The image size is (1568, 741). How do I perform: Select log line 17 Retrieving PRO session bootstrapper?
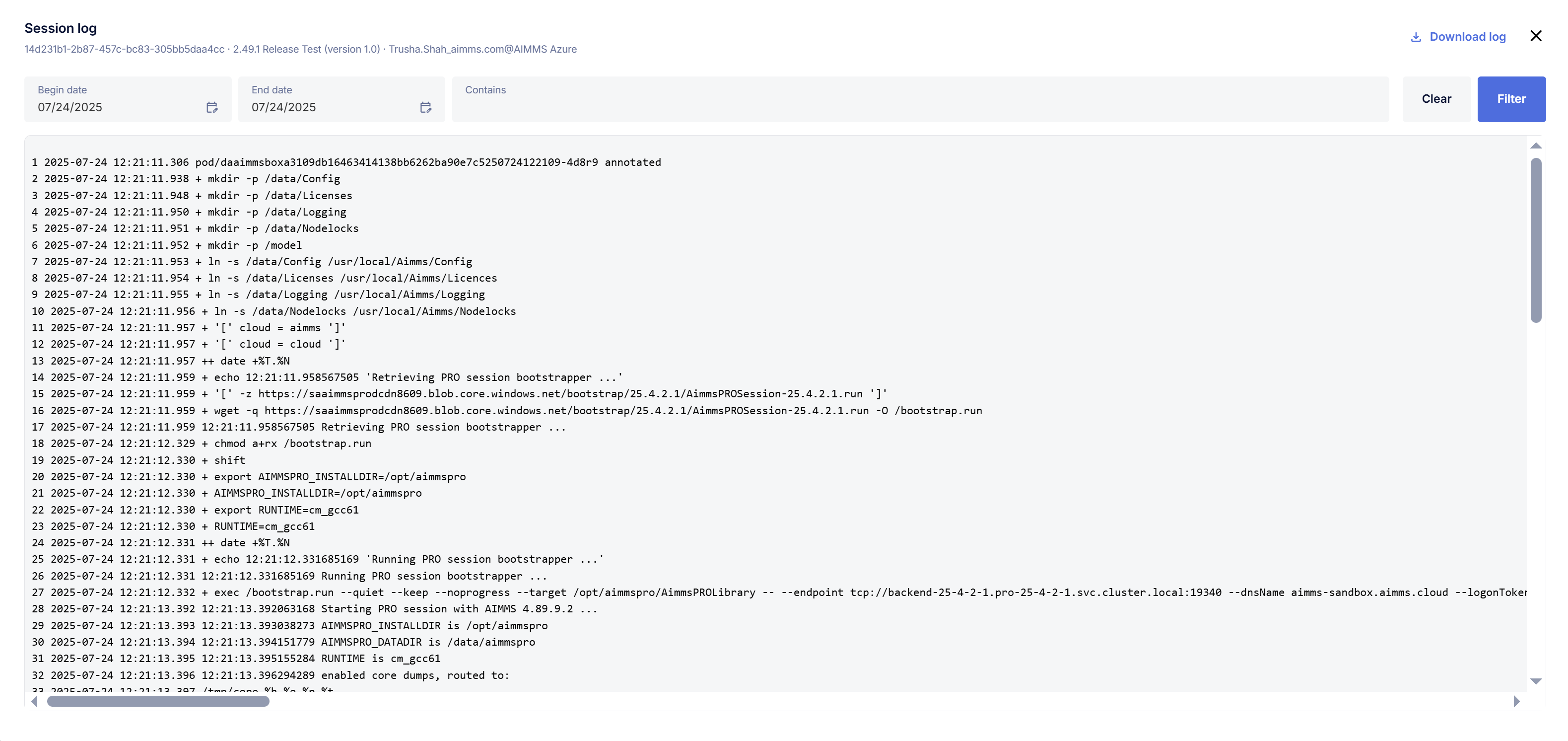pos(299,428)
